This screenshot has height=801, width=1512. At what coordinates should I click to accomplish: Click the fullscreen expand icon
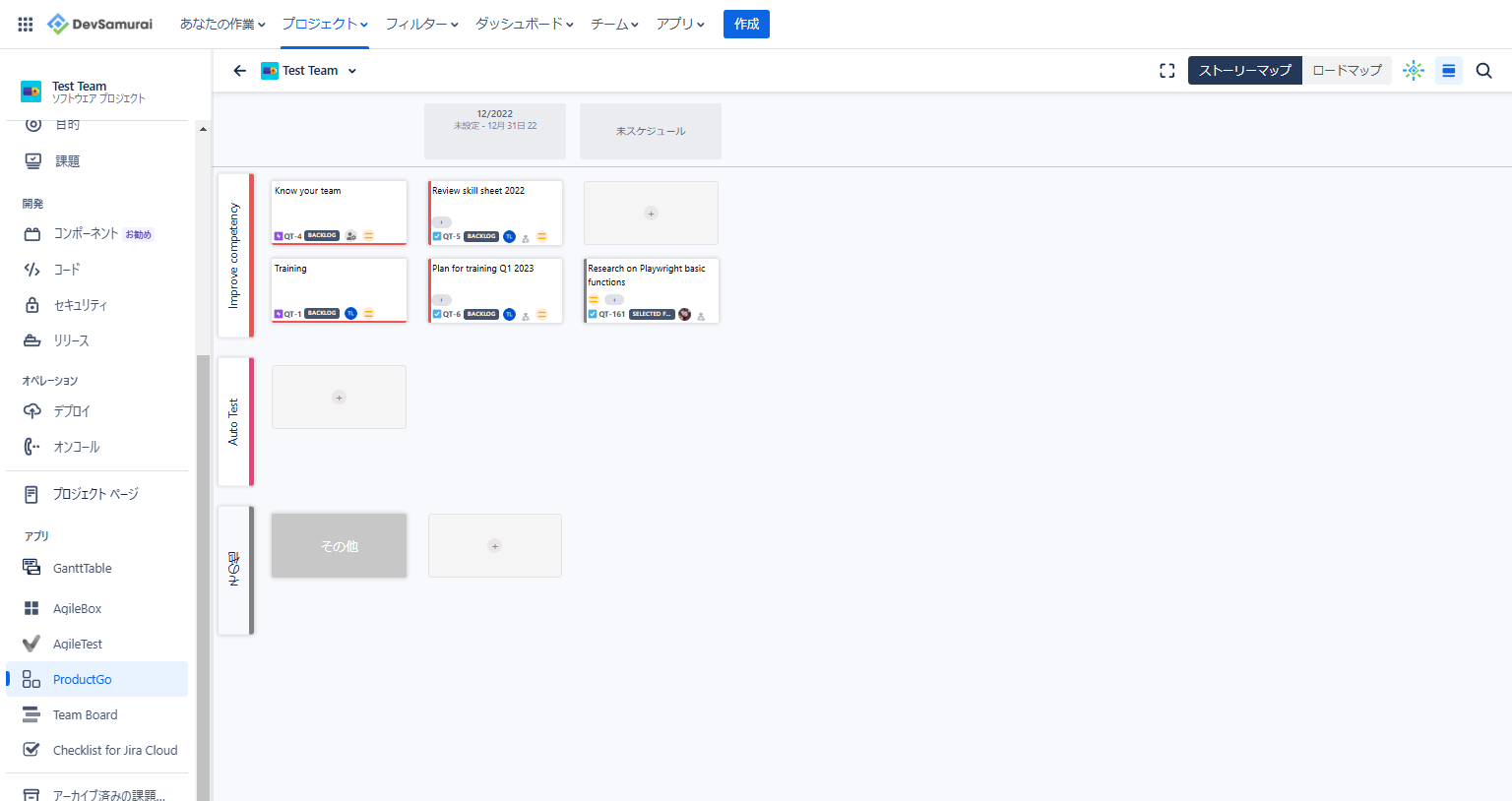click(1167, 71)
